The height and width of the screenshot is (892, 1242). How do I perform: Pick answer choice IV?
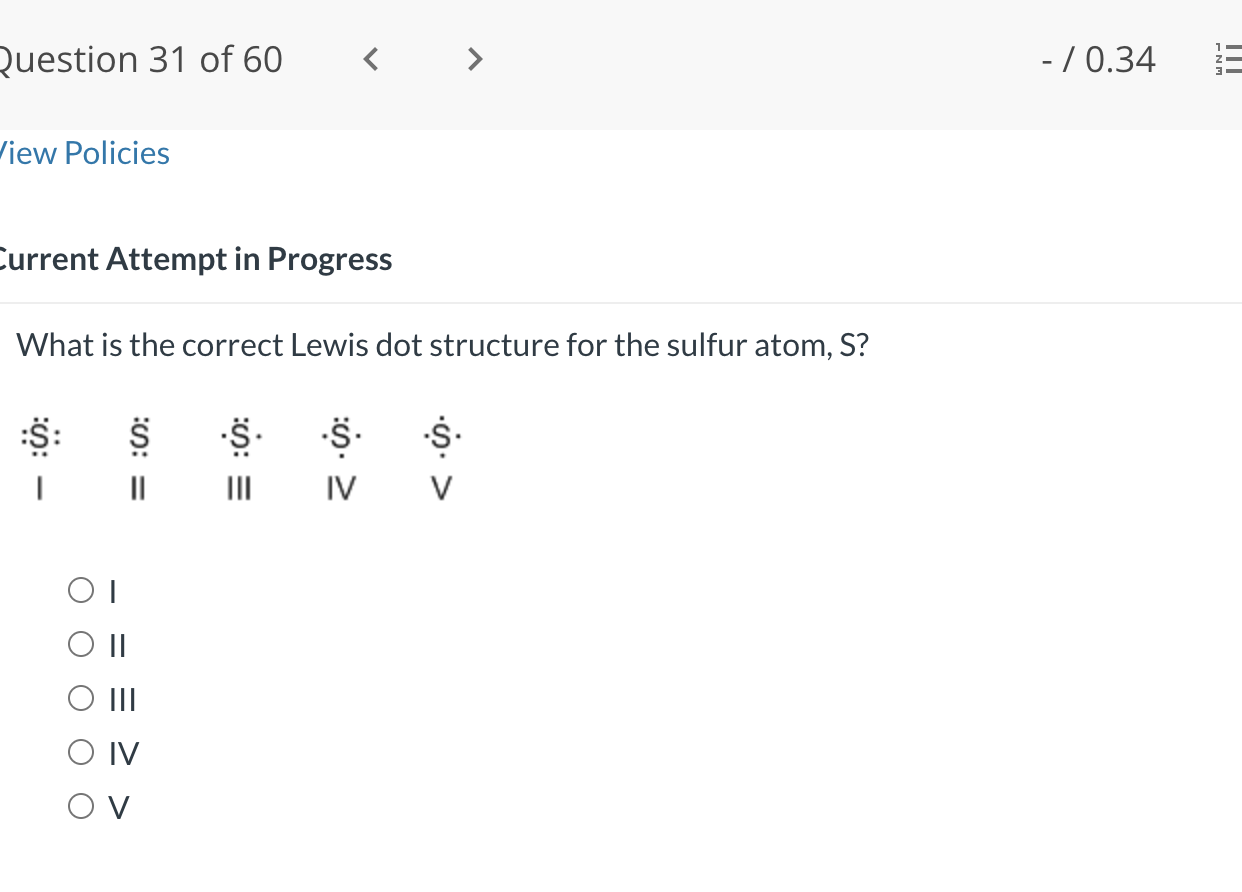[x=81, y=752]
